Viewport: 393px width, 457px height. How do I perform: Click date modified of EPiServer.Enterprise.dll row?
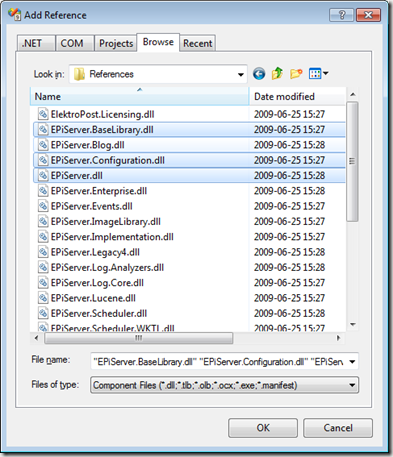[289, 191]
